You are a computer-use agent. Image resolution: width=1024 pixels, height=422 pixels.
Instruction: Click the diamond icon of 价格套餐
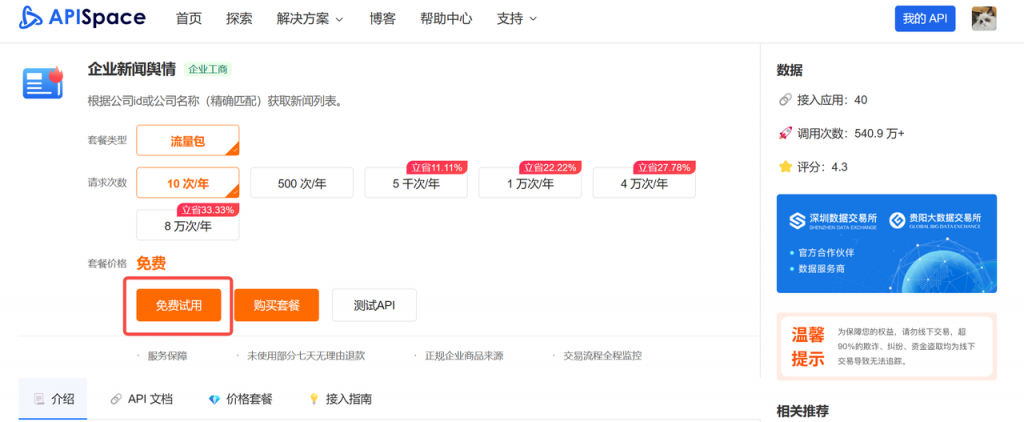214,398
